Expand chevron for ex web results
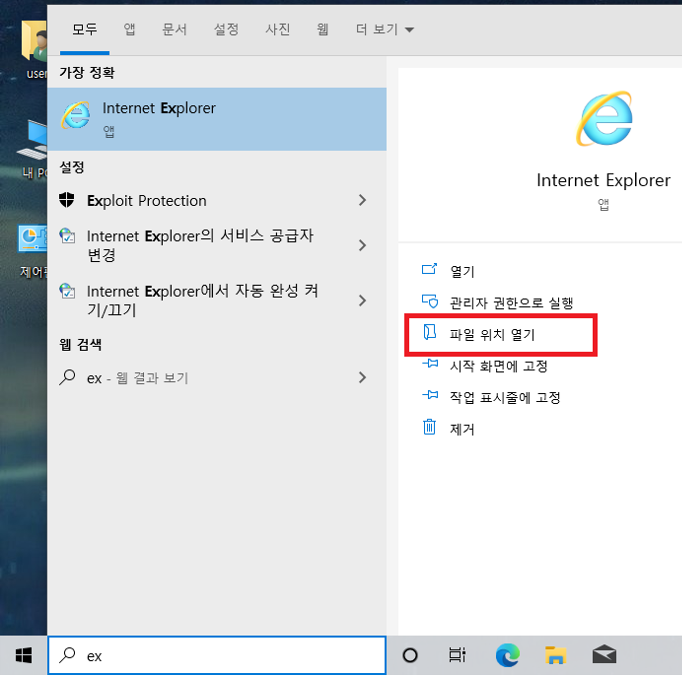682x675 pixels. (362, 377)
